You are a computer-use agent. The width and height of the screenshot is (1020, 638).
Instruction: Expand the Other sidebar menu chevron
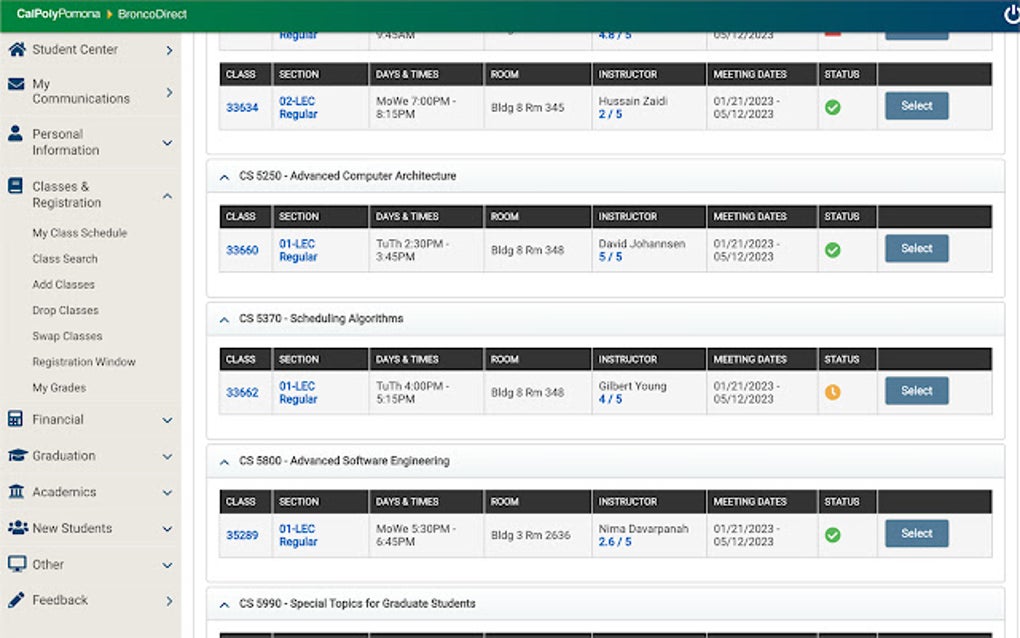[x=167, y=565]
